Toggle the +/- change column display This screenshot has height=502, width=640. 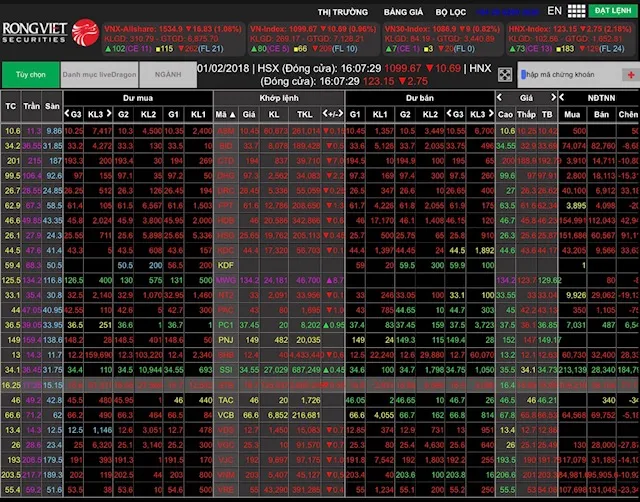333,115
